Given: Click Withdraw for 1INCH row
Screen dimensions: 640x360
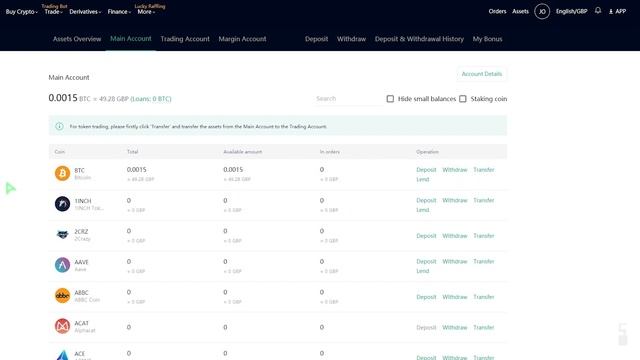Looking at the screenshot, I should pyautogui.click(x=455, y=200).
